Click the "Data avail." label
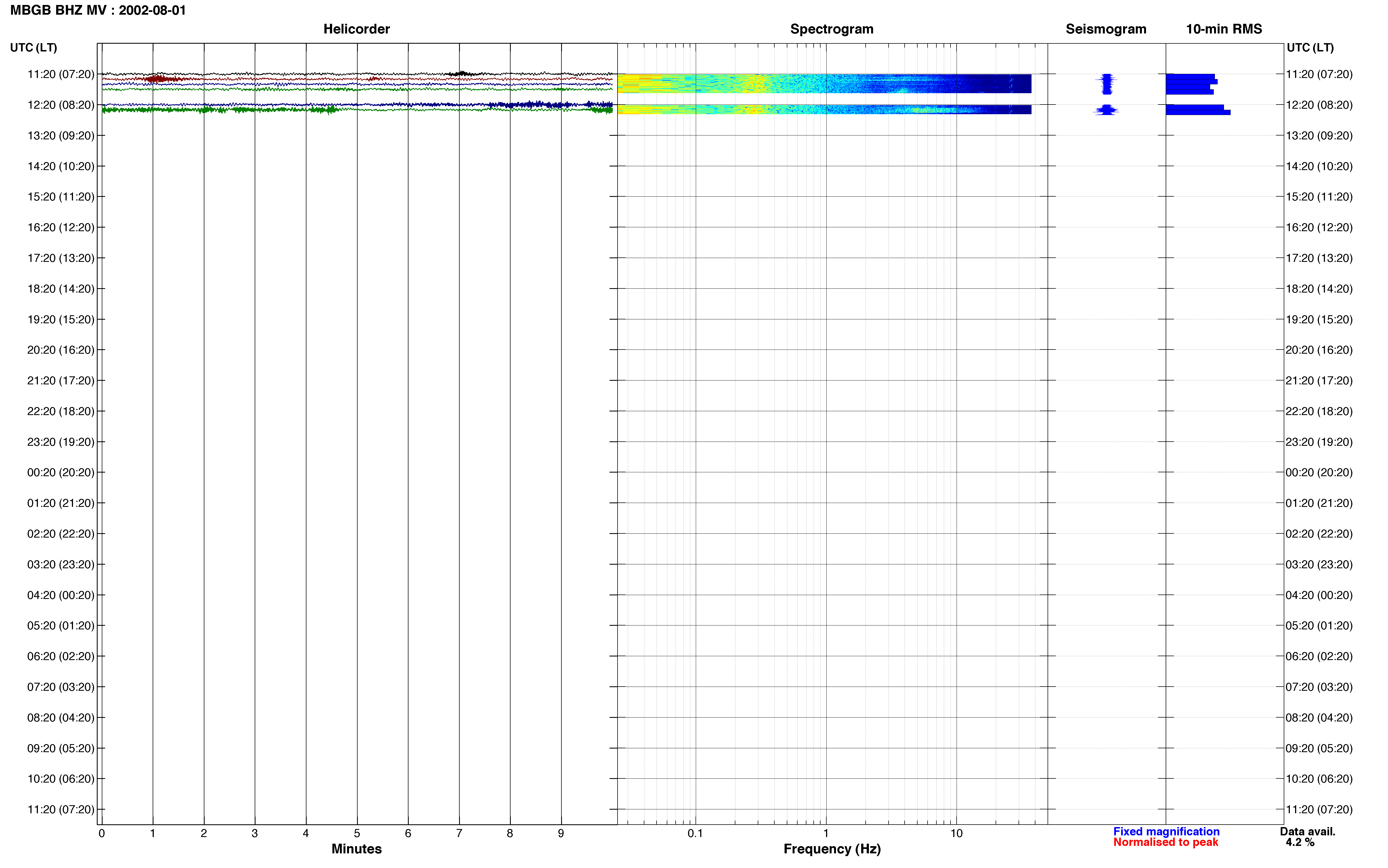The width and height of the screenshot is (1388, 868). [1308, 831]
